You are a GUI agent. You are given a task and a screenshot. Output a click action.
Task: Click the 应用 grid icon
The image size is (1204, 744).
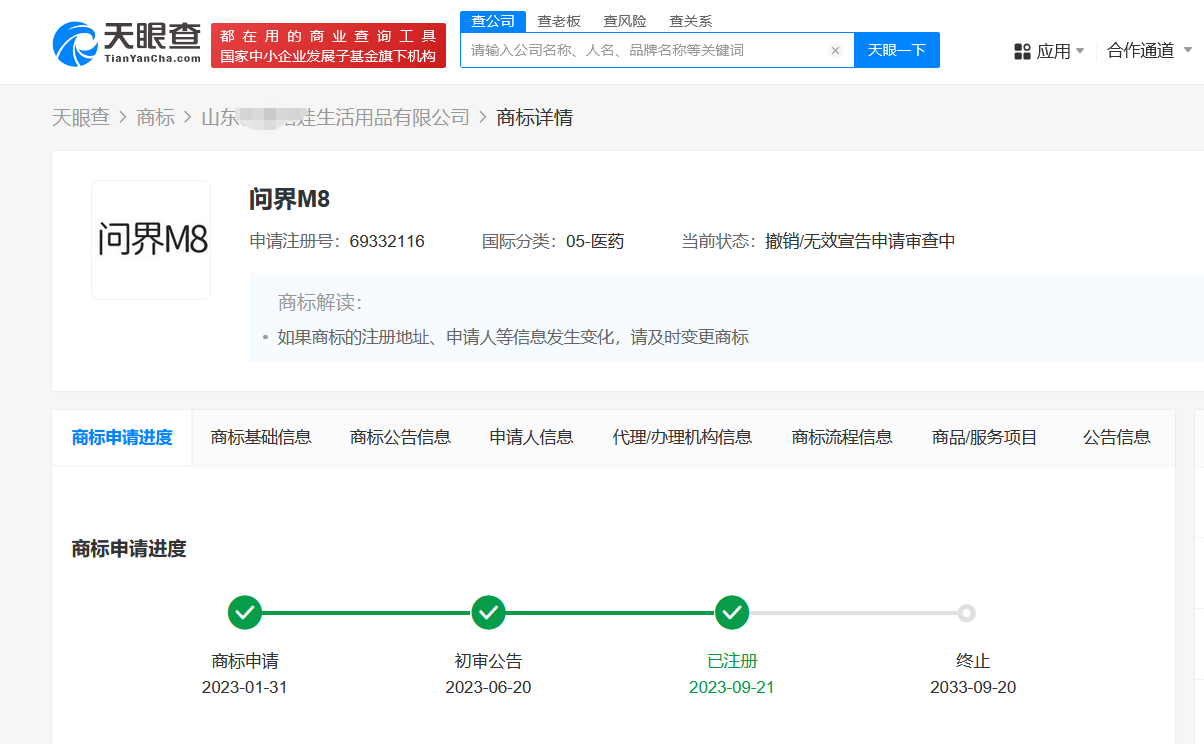click(1022, 51)
